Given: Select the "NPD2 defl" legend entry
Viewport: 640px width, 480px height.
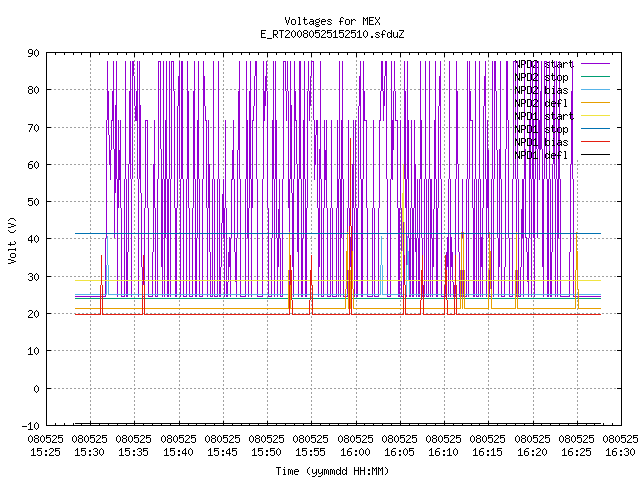Looking at the screenshot, I should click(x=541, y=103).
